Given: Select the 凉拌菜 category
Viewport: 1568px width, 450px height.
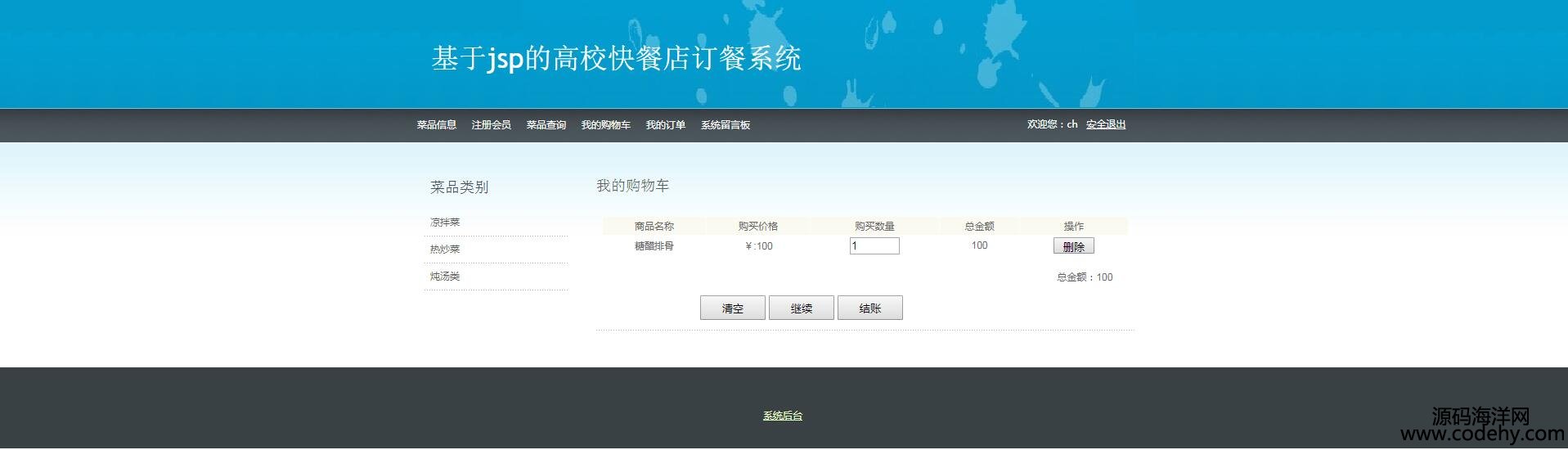Looking at the screenshot, I should 445,223.
